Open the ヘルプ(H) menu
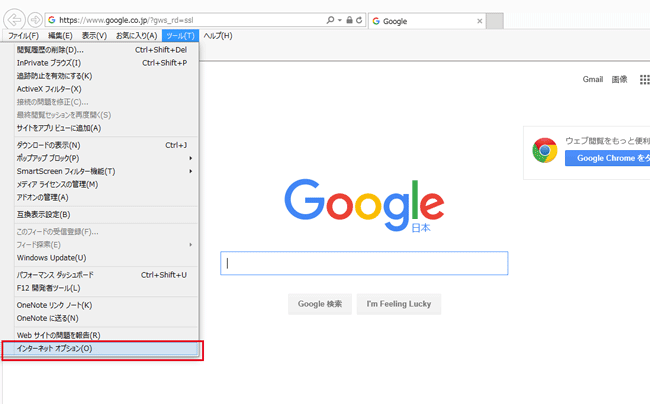The height and width of the screenshot is (404, 650). [x=218, y=36]
